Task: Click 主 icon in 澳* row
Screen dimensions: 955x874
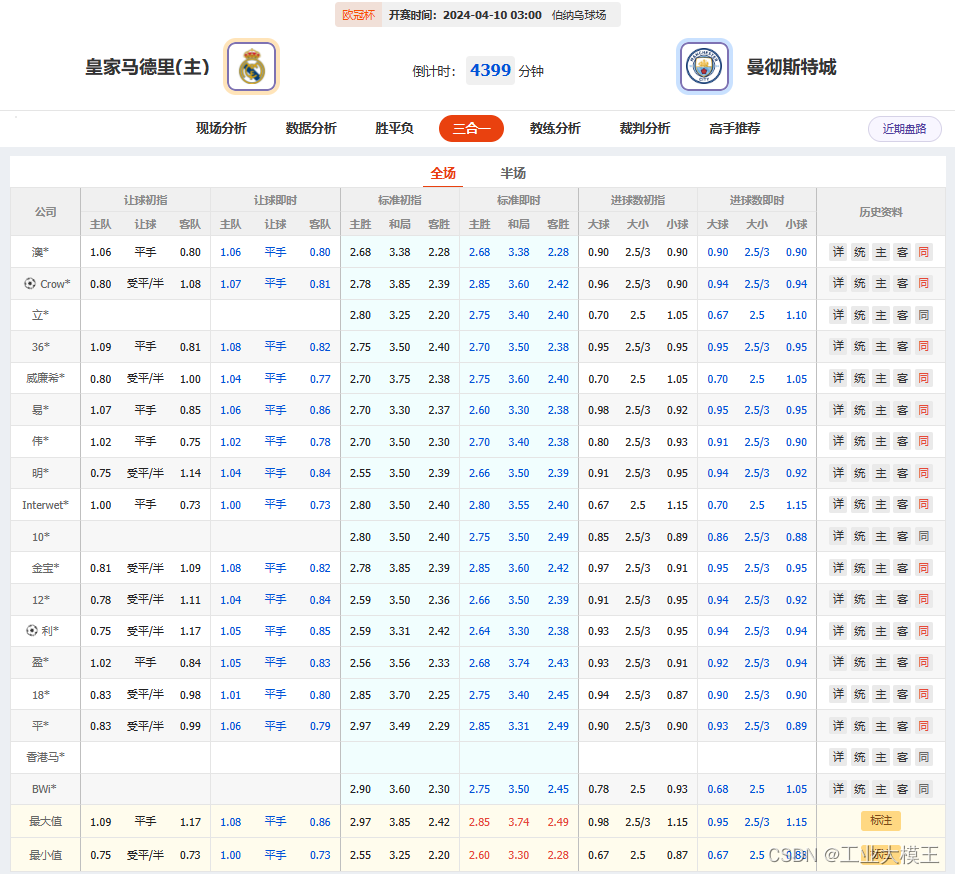Action: 881,252
